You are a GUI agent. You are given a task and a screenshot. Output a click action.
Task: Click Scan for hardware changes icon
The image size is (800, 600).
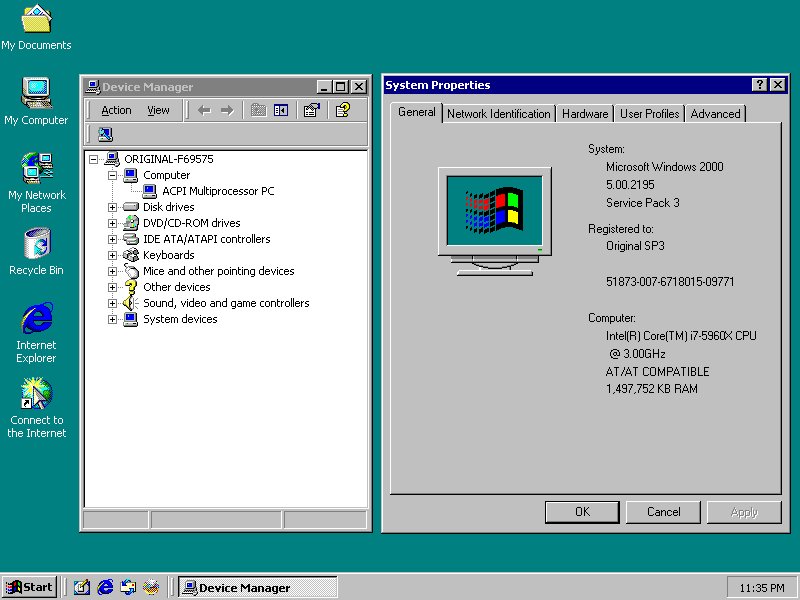(x=105, y=134)
